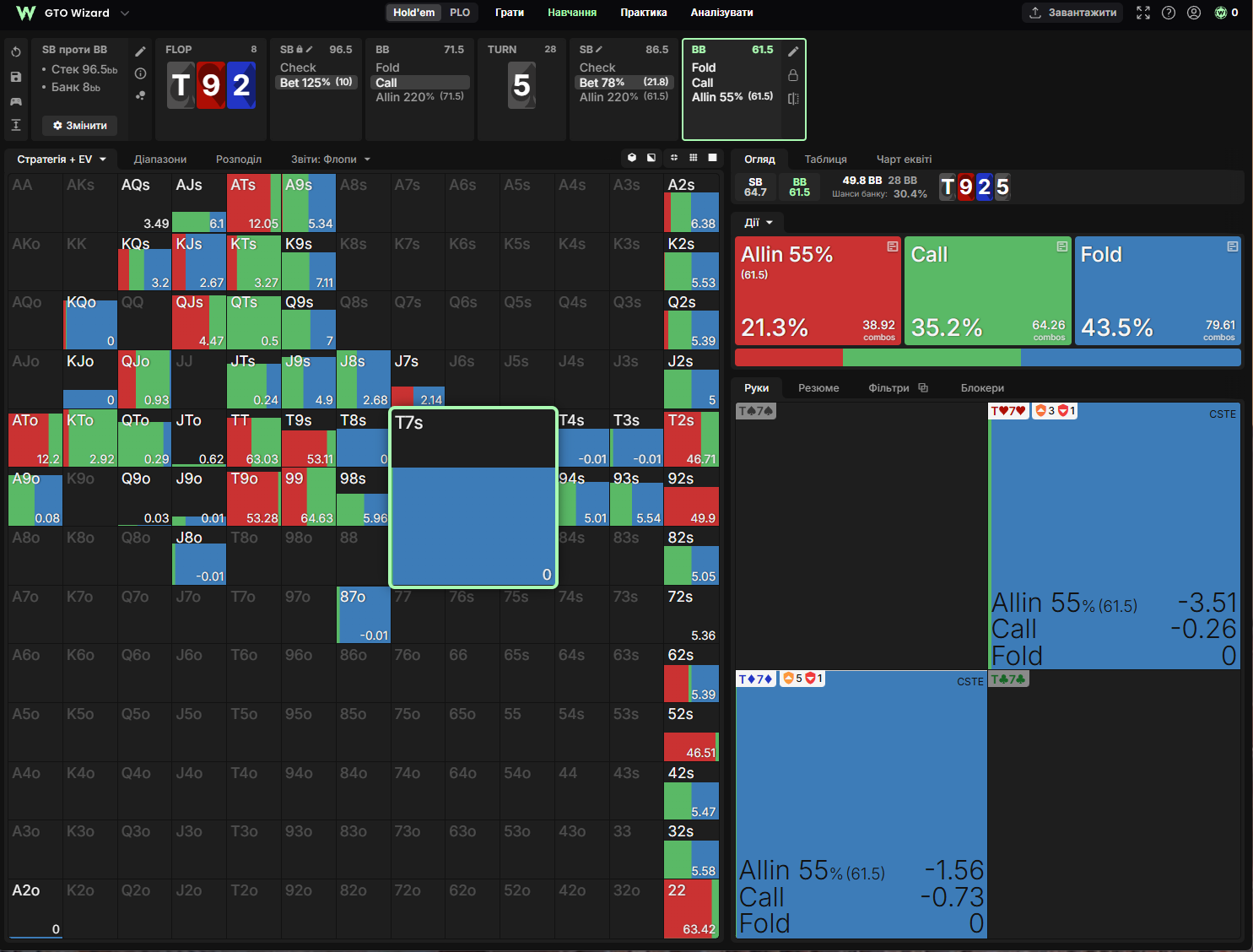The width and height of the screenshot is (1253, 952).
Task: Open the Практика menu
Action: click(644, 13)
